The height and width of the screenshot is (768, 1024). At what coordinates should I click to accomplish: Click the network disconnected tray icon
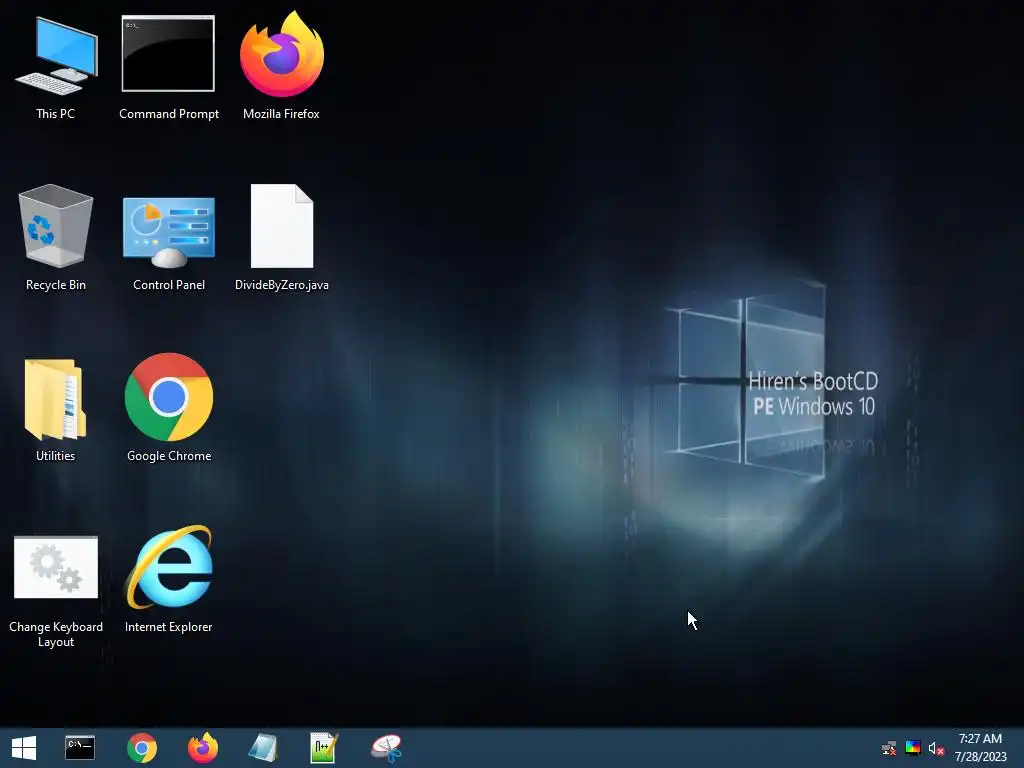(x=889, y=748)
